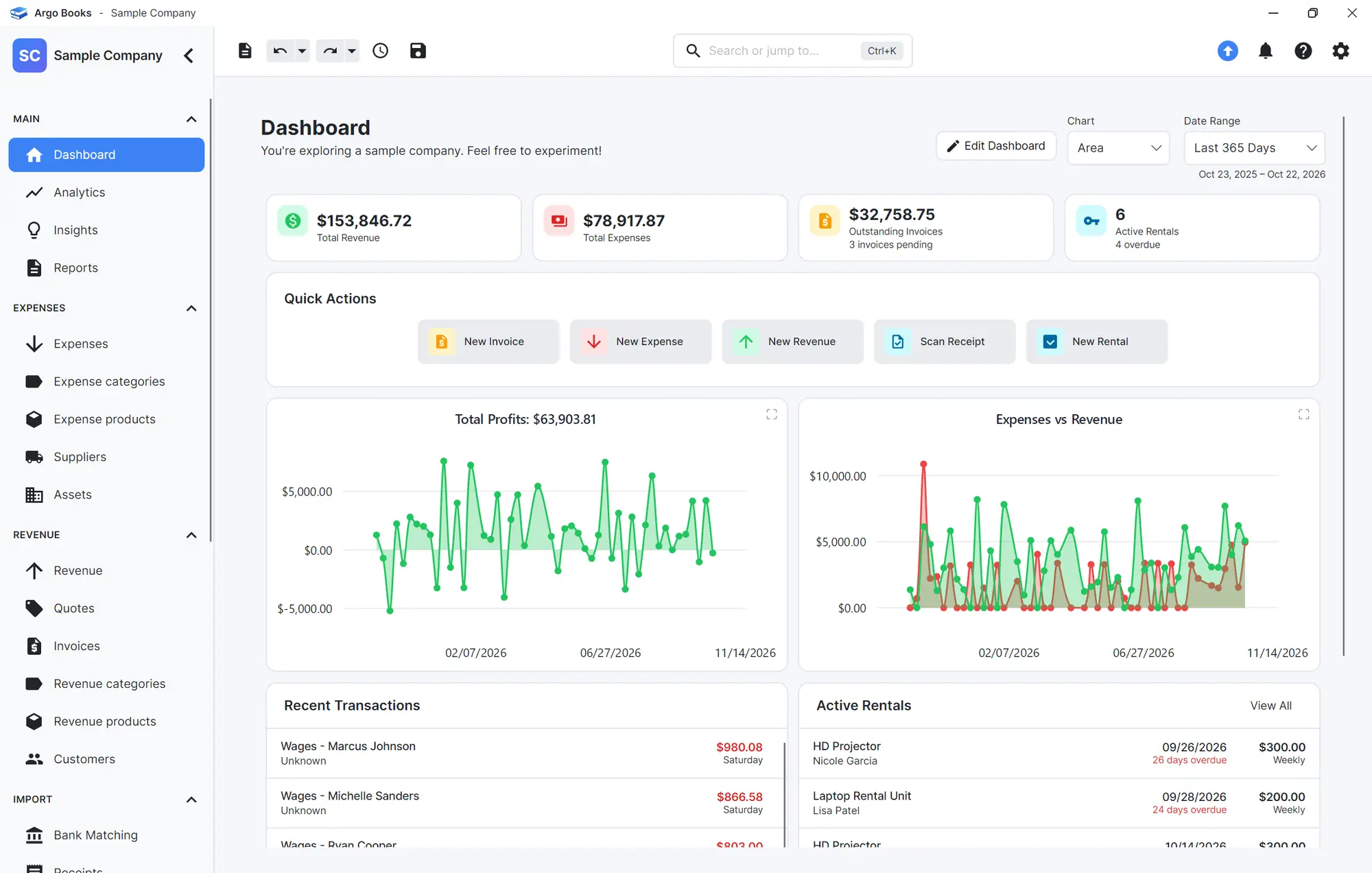Click the New Revenue quick action
This screenshot has height=873, width=1372.
(x=792, y=342)
